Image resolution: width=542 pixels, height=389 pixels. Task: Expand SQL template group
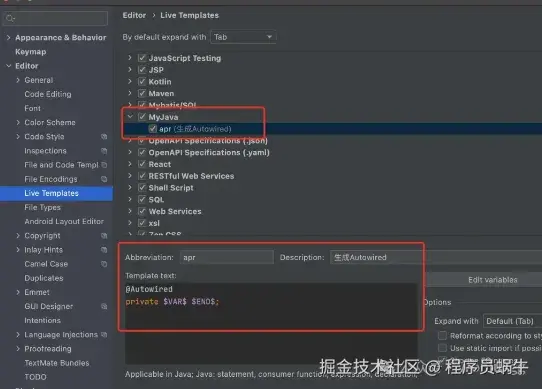130,200
